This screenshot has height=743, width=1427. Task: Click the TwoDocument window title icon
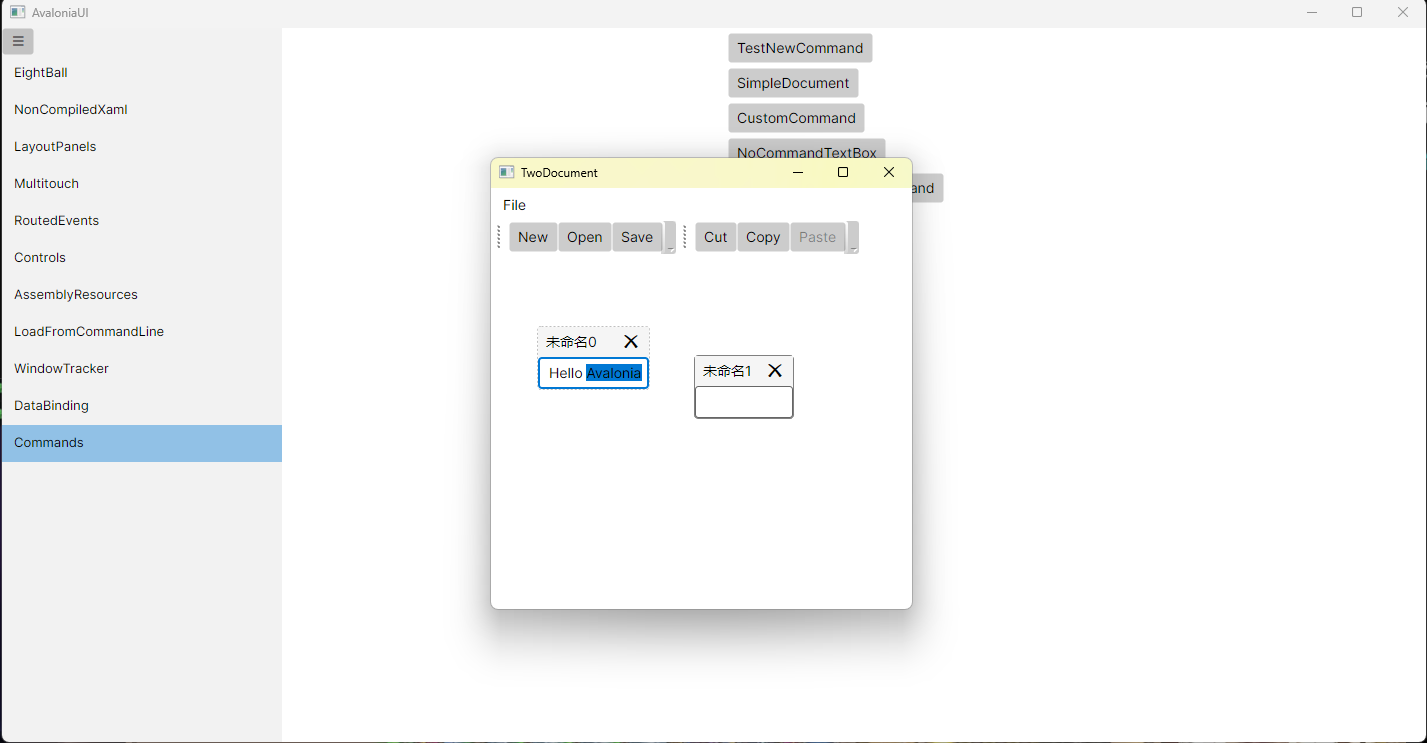pyautogui.click(x=507, y=172)
